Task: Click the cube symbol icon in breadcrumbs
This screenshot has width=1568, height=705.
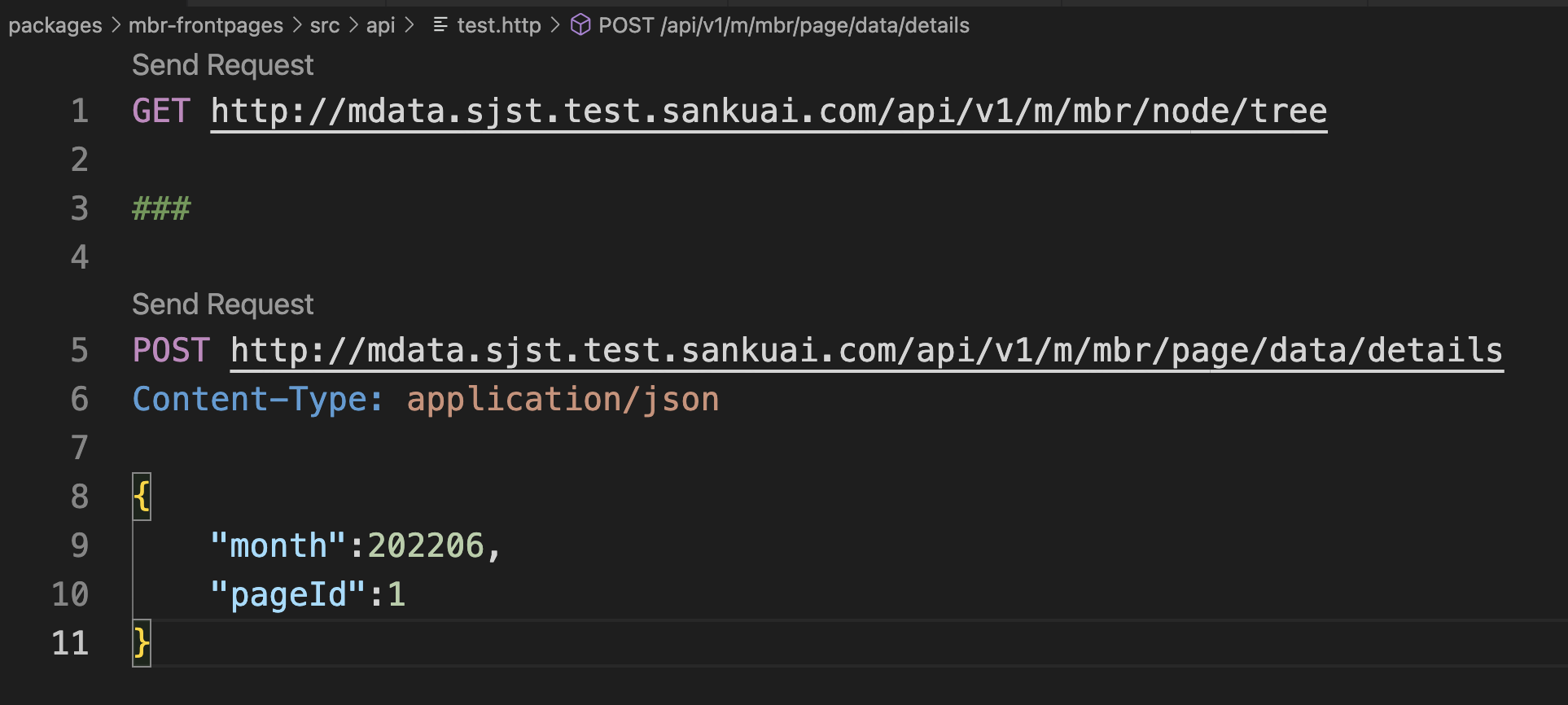Action: click(580, 25)
